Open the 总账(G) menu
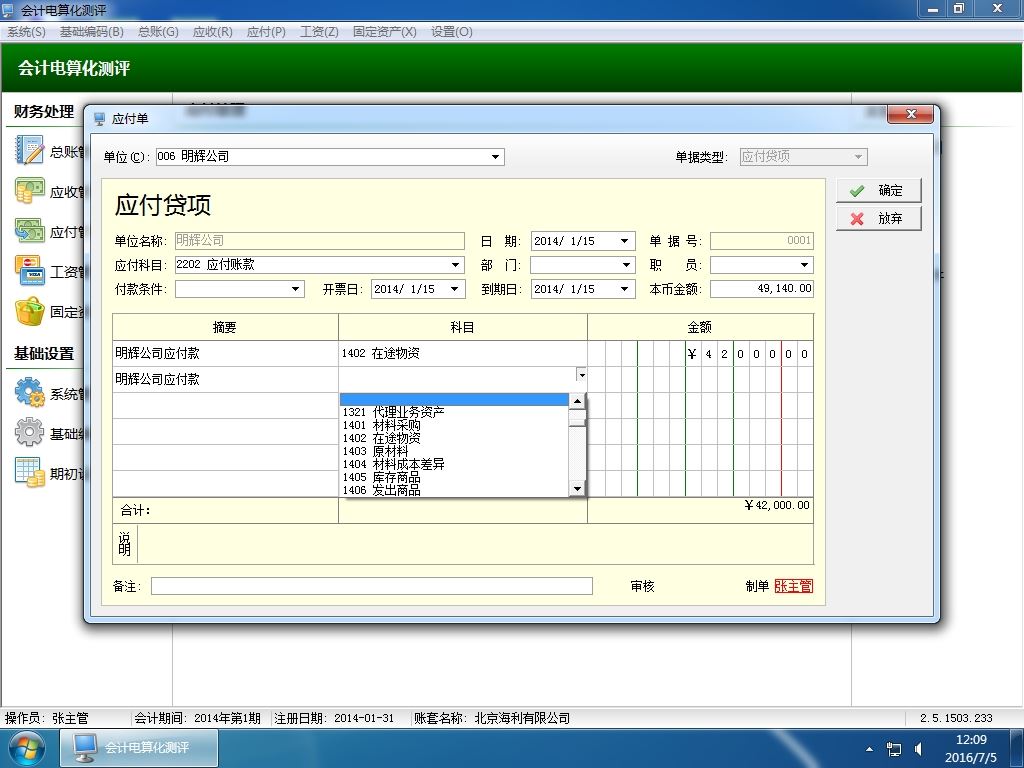Viewport: 1024px width, 768px height. 158,31
